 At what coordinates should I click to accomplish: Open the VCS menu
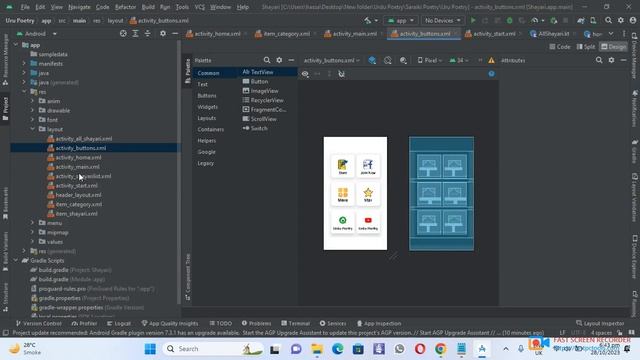point(200,7)
